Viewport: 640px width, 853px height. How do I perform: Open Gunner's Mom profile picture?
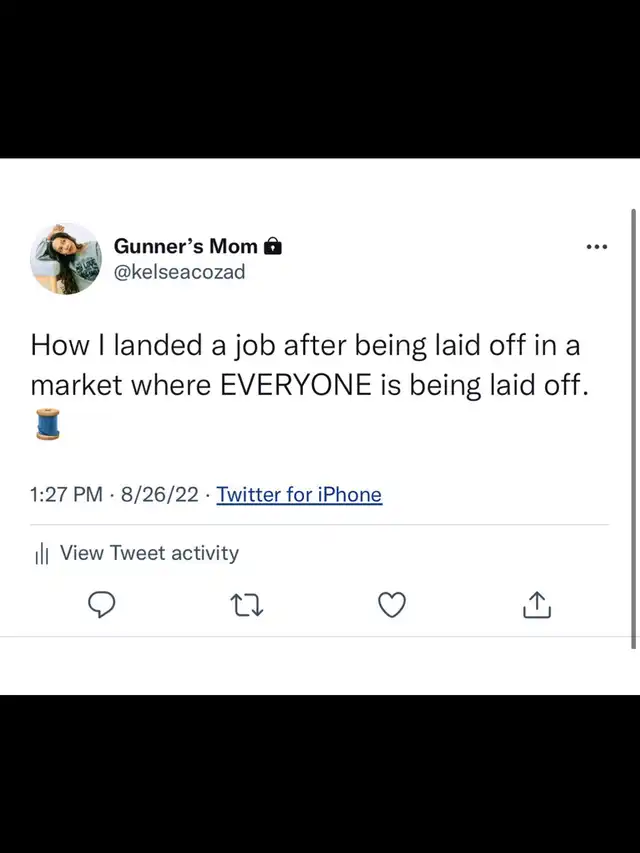point(66,258)
